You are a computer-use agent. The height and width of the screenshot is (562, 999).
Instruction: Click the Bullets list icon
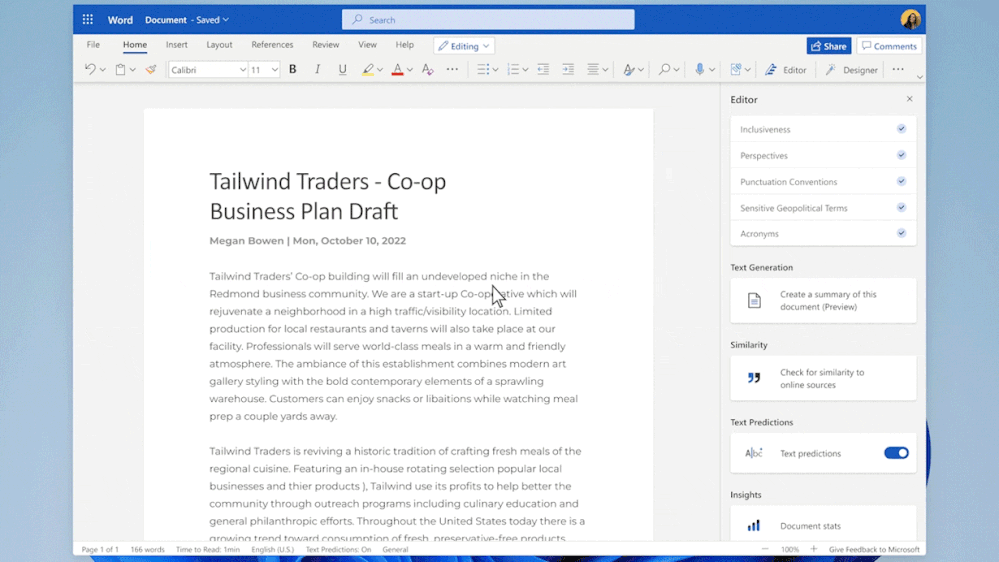coord(483,69)
